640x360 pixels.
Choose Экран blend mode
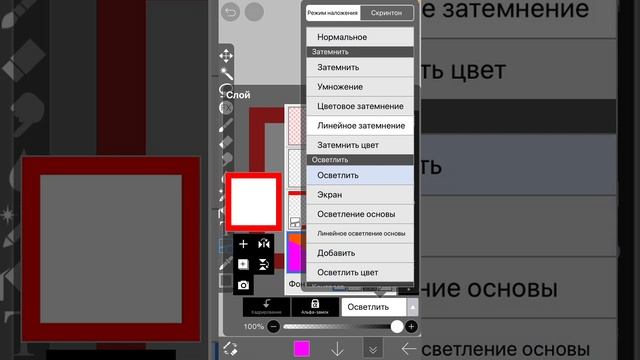coord(360,195)
